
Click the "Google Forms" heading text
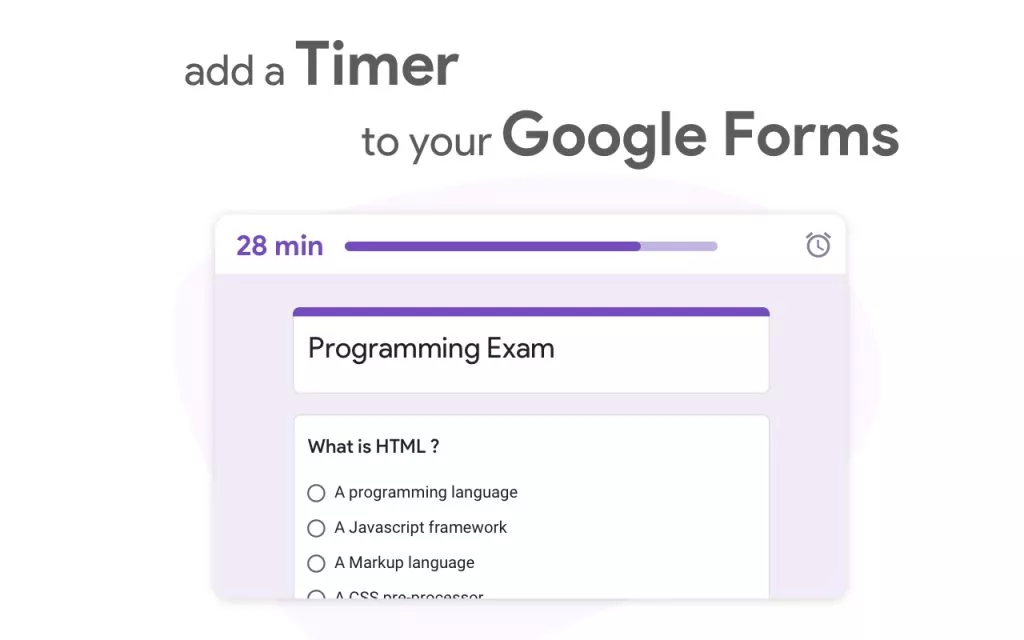[x=699, y=135]
